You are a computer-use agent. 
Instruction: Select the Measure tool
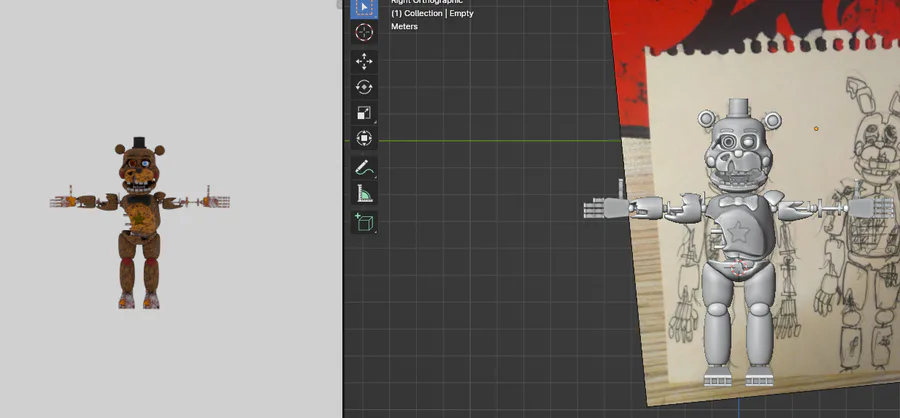tap(364, 193)
